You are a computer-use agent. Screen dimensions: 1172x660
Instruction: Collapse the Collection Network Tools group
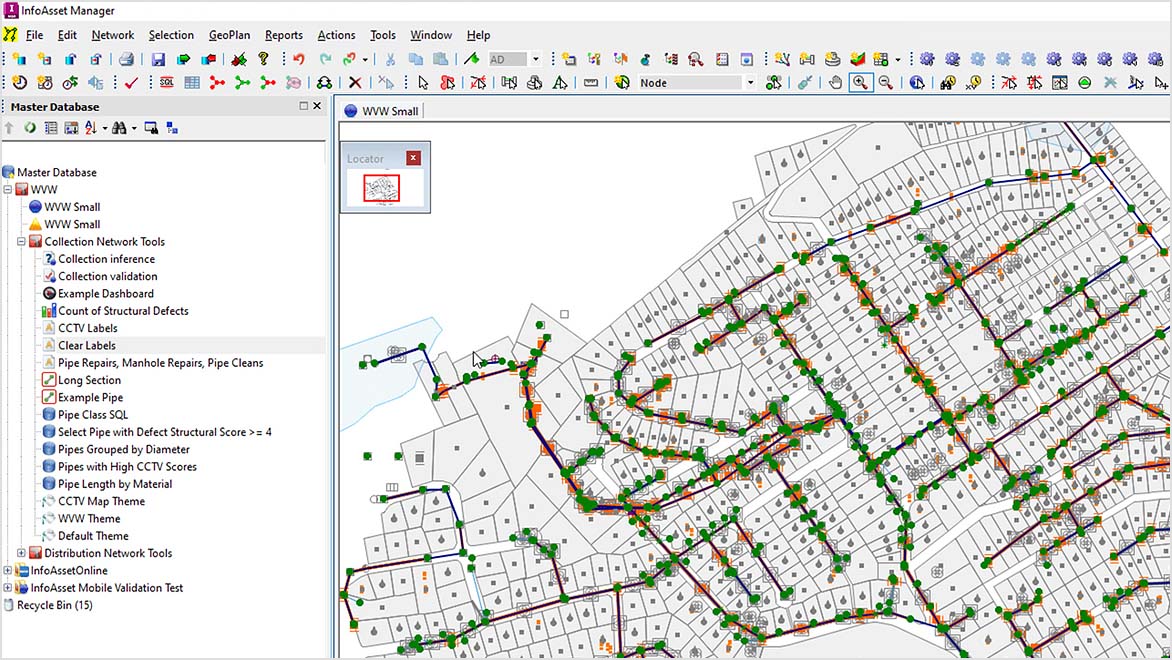coord(22,242)
